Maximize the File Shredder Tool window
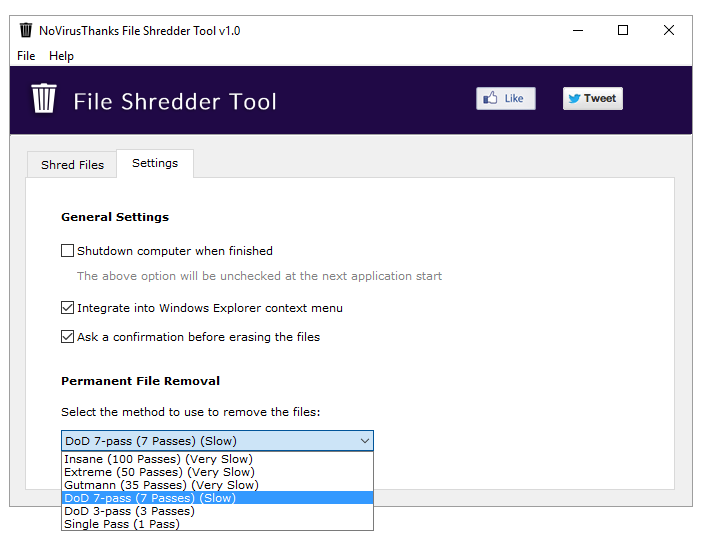This screenshot has height=550, width=720. (x=623, y=30)
